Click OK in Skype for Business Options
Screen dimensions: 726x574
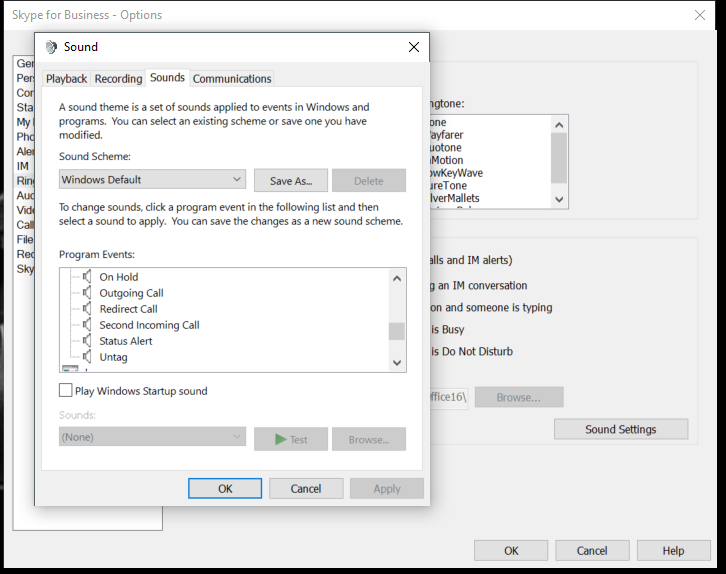pyautogui.click(x=511, y=550)
